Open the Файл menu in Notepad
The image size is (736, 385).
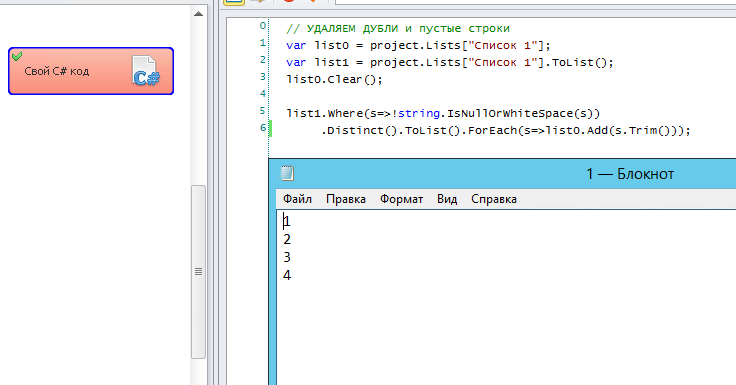(x=297, y=199)
